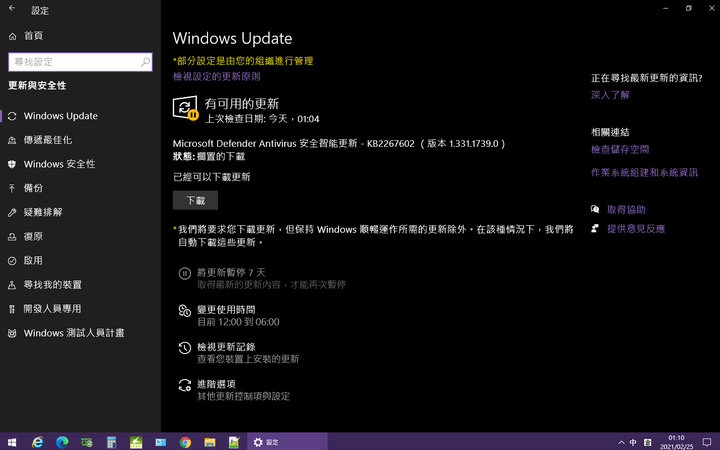Open 復原 recovery page
Image resolution: width=720 pixels, height=450 pixels.
point(33,236)
